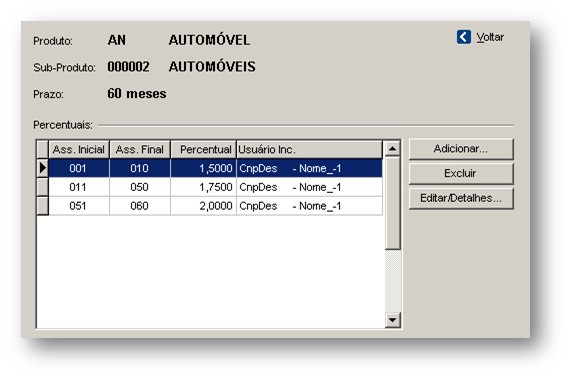Click the AUTOMÓVEL product name
The height and width of the screenshot is (380, 572).
[x=209, y=40]
